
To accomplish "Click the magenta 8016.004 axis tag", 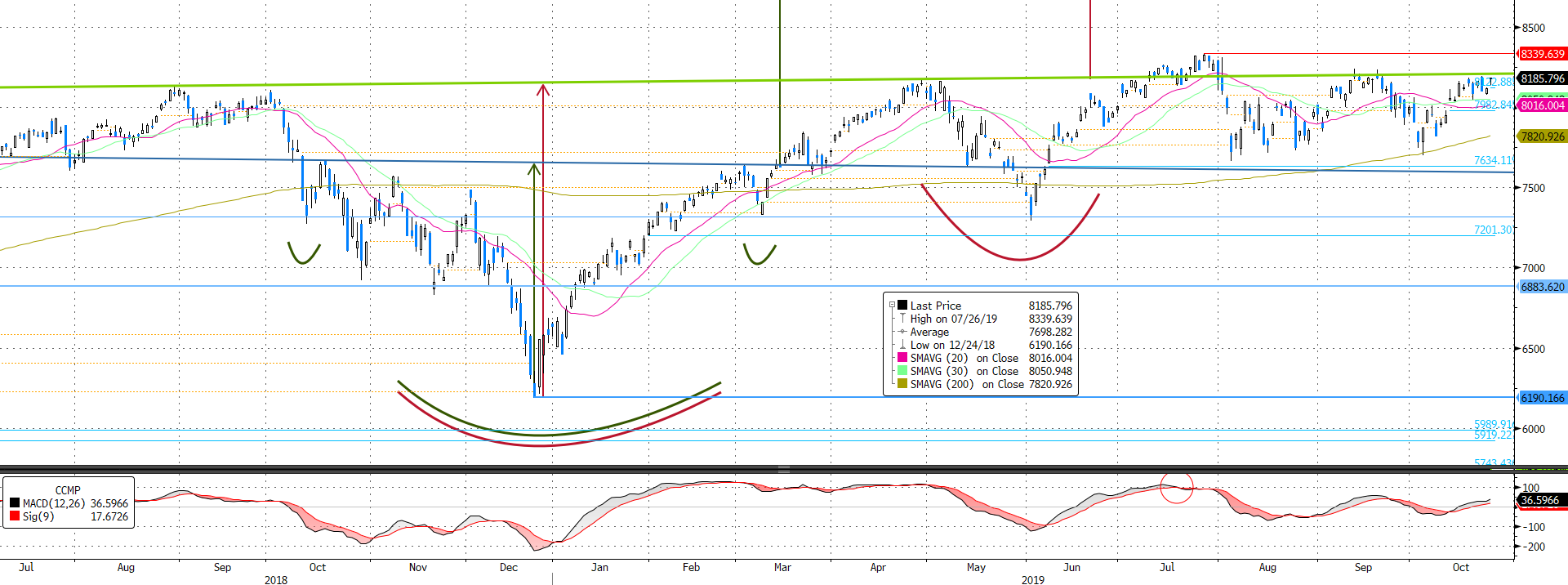I will pyautogui.click(x=1542, y=105).
